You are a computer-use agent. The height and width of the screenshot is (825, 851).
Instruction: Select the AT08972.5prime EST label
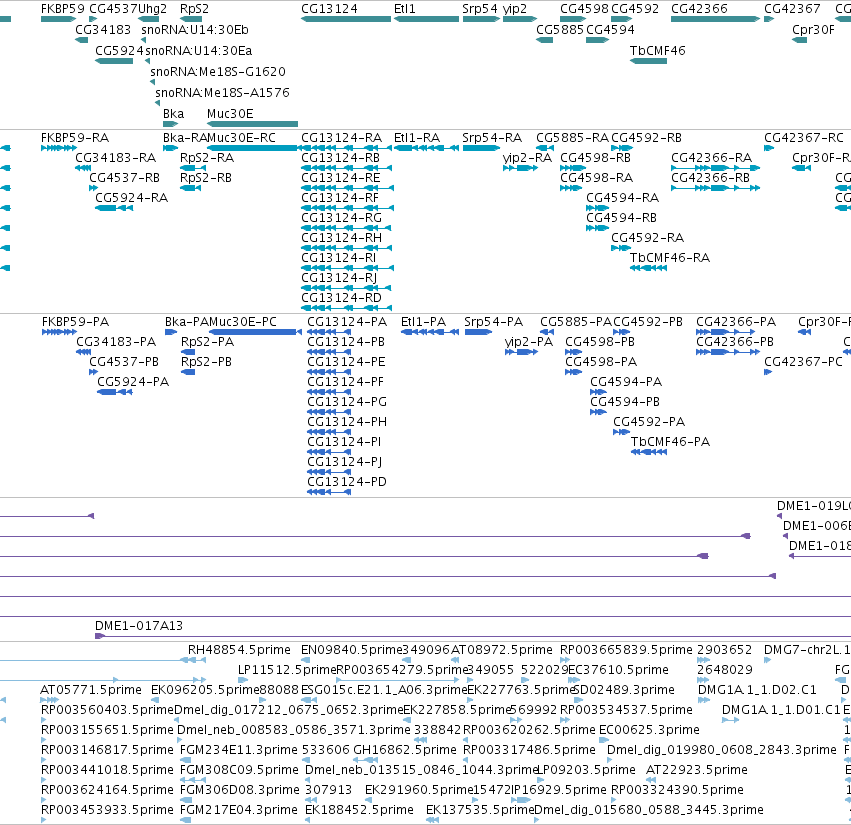[501, 650]
